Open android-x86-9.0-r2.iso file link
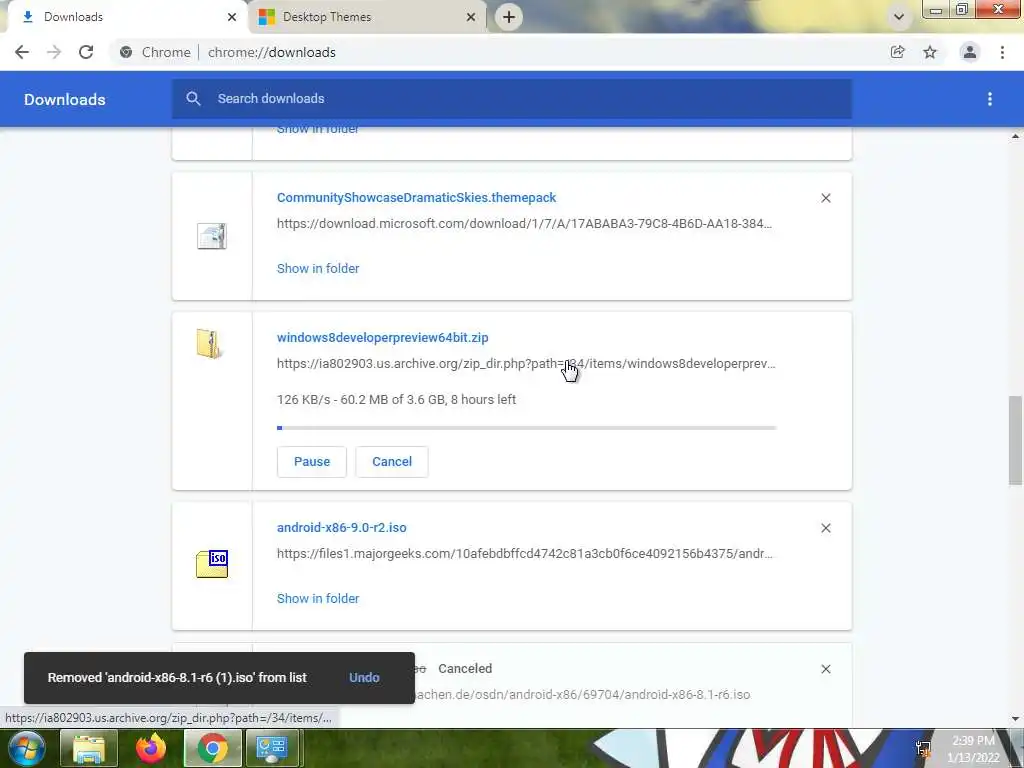 [342, 528]
